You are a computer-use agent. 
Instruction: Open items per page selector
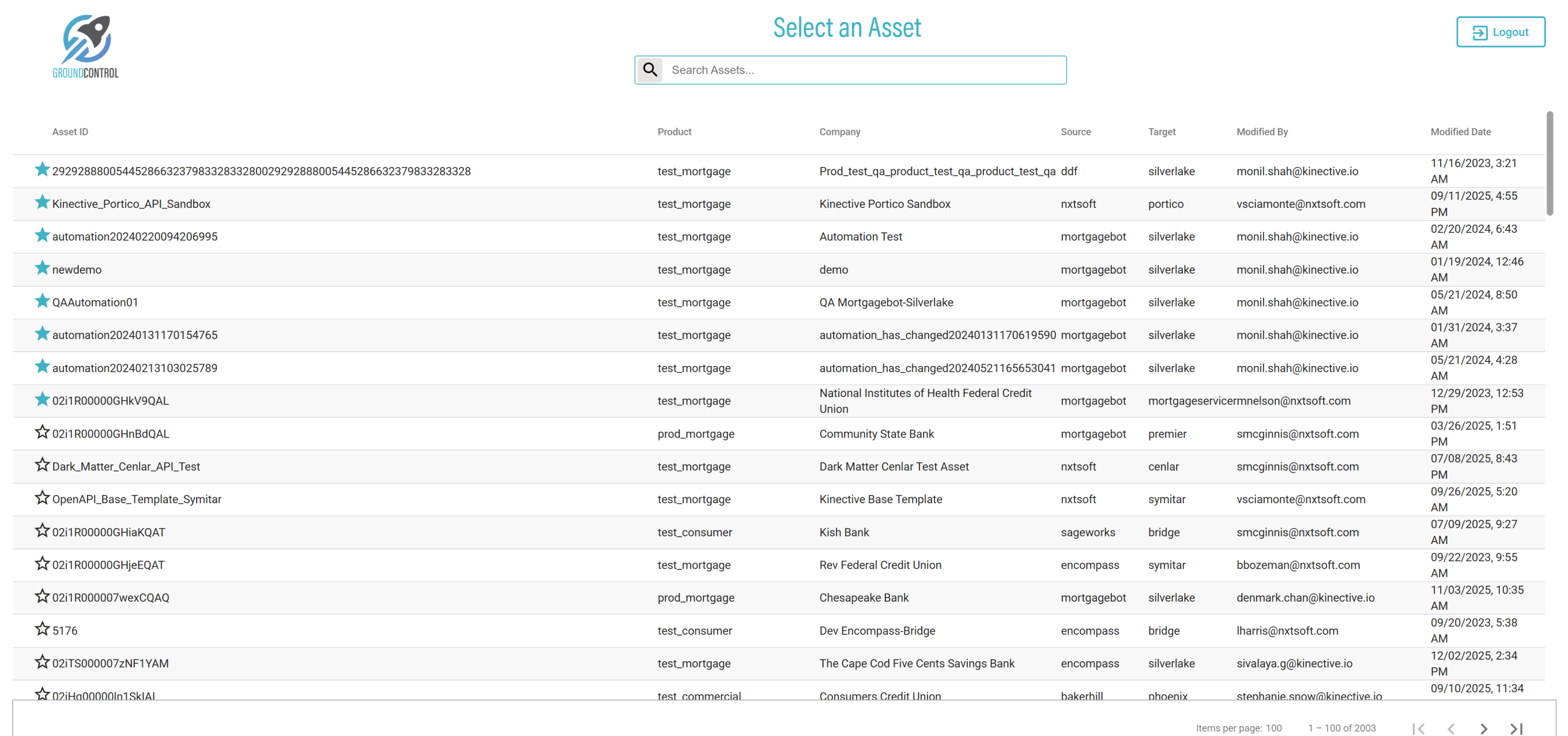(x=1273, y=728)
